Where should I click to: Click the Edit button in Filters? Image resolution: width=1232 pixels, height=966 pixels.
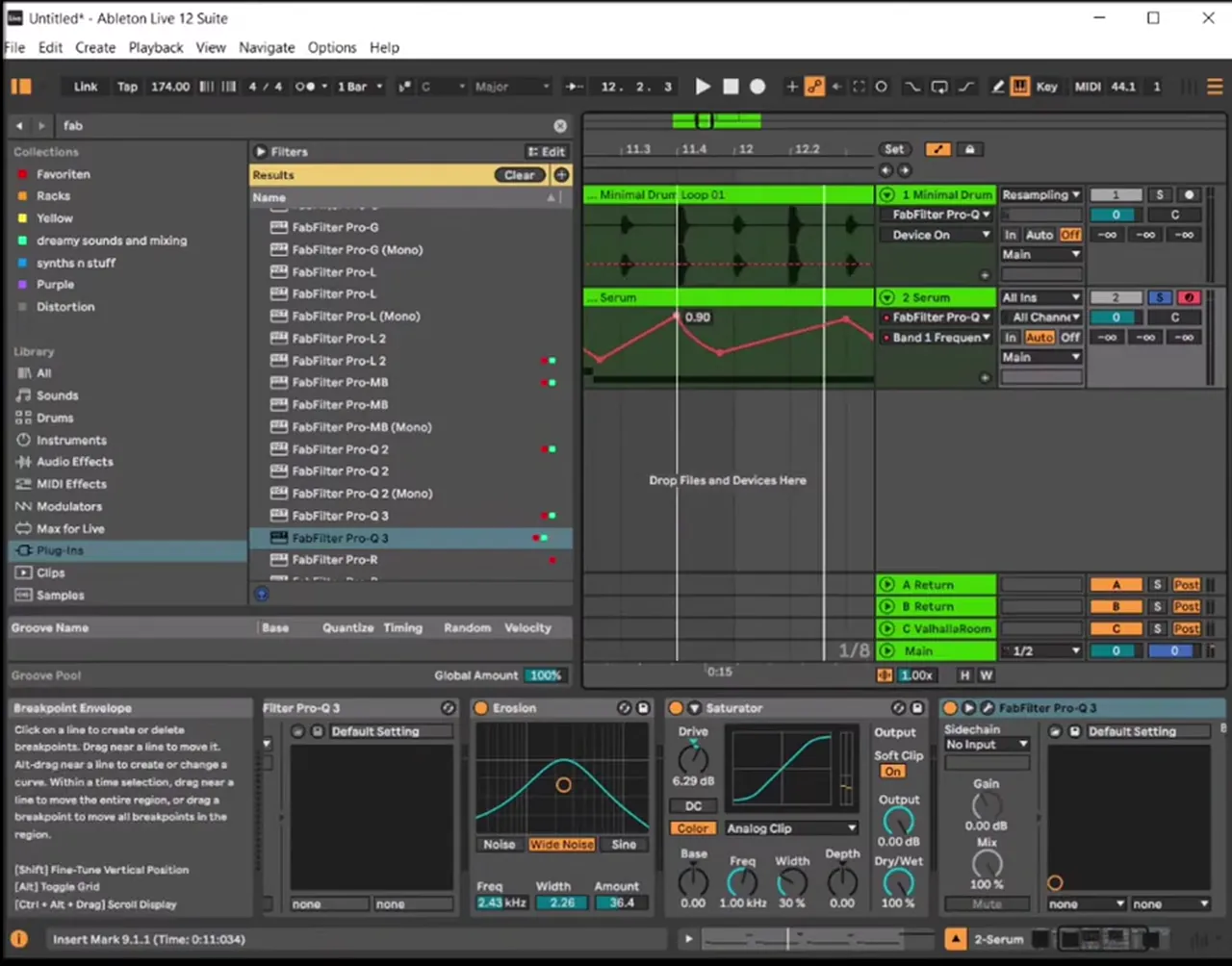coord(547,152)
